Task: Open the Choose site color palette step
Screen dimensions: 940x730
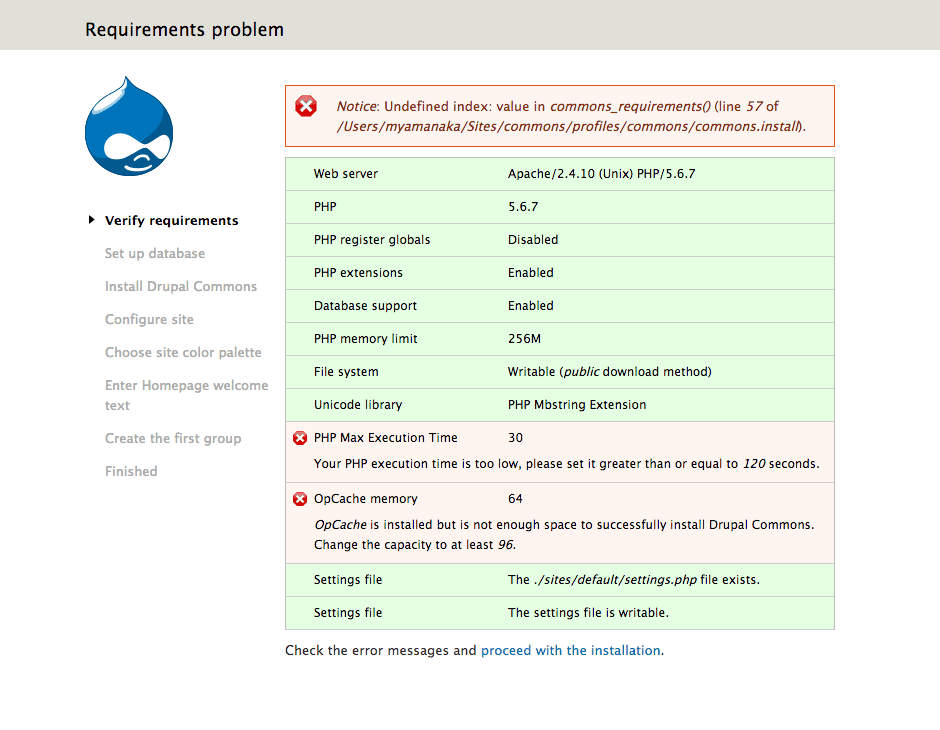Action: click(x=183, y=353)
